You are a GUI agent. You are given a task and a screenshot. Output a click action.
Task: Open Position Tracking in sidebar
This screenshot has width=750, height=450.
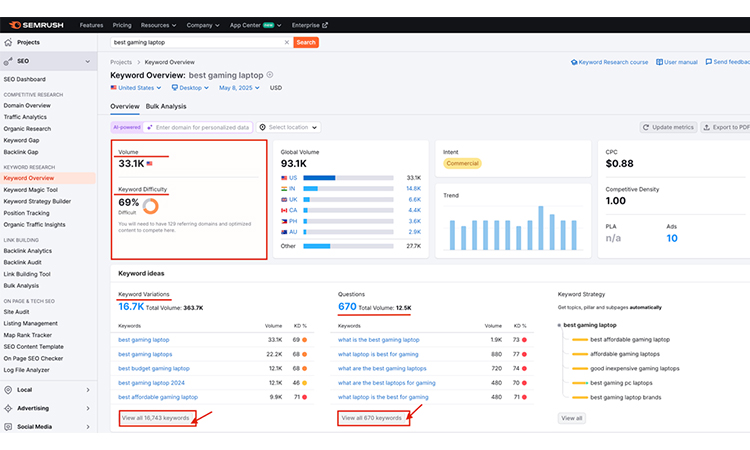tap(26, 213)
